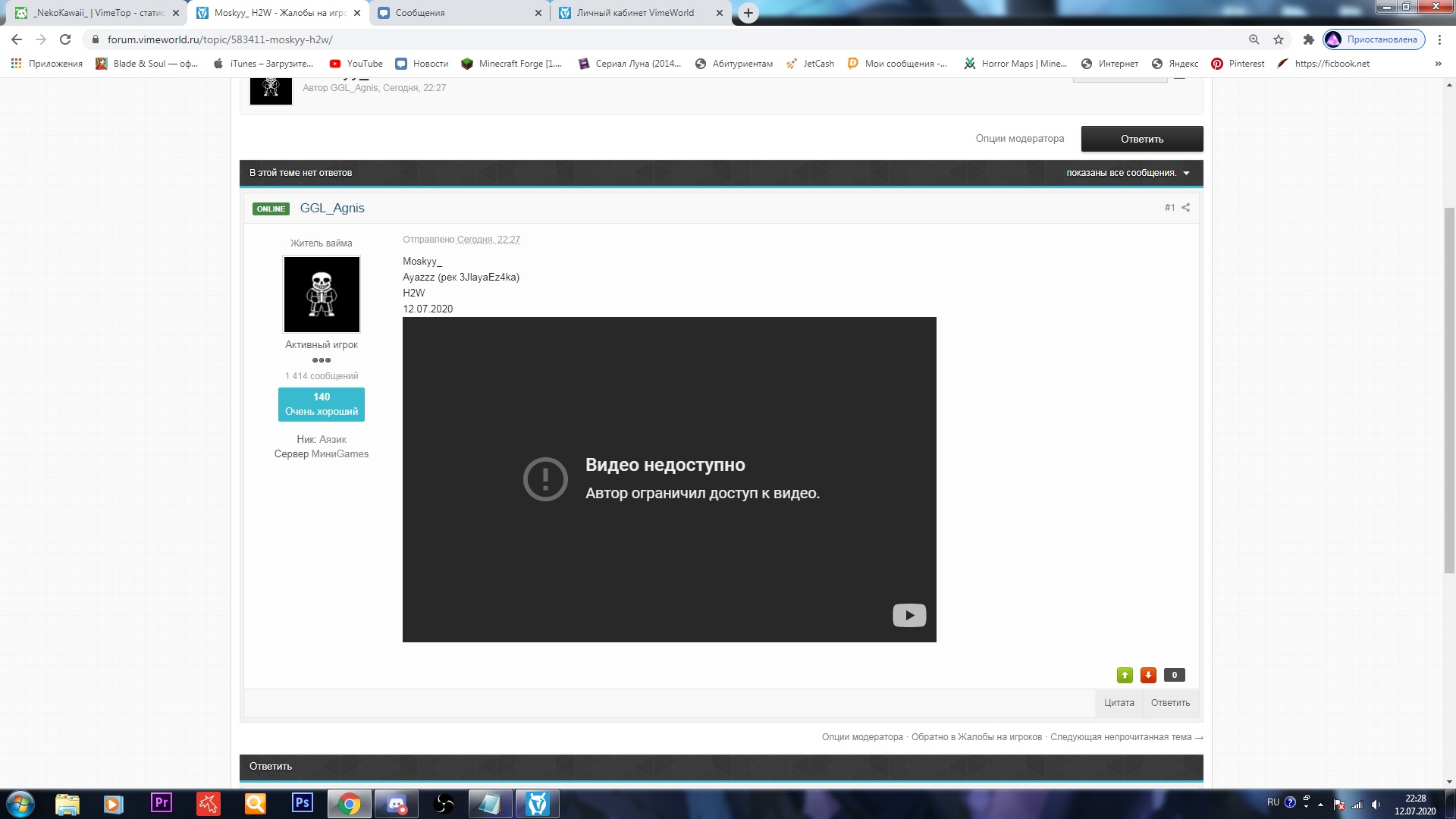Click the zoom magnifier in address bar
Screen dimensions: 1456x819
(1254, 39)
